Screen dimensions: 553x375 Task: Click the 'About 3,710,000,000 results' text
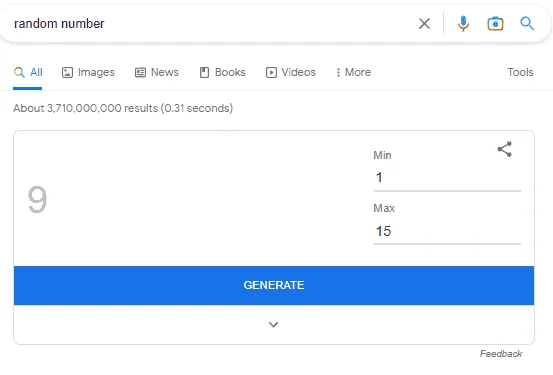[85, 108]
